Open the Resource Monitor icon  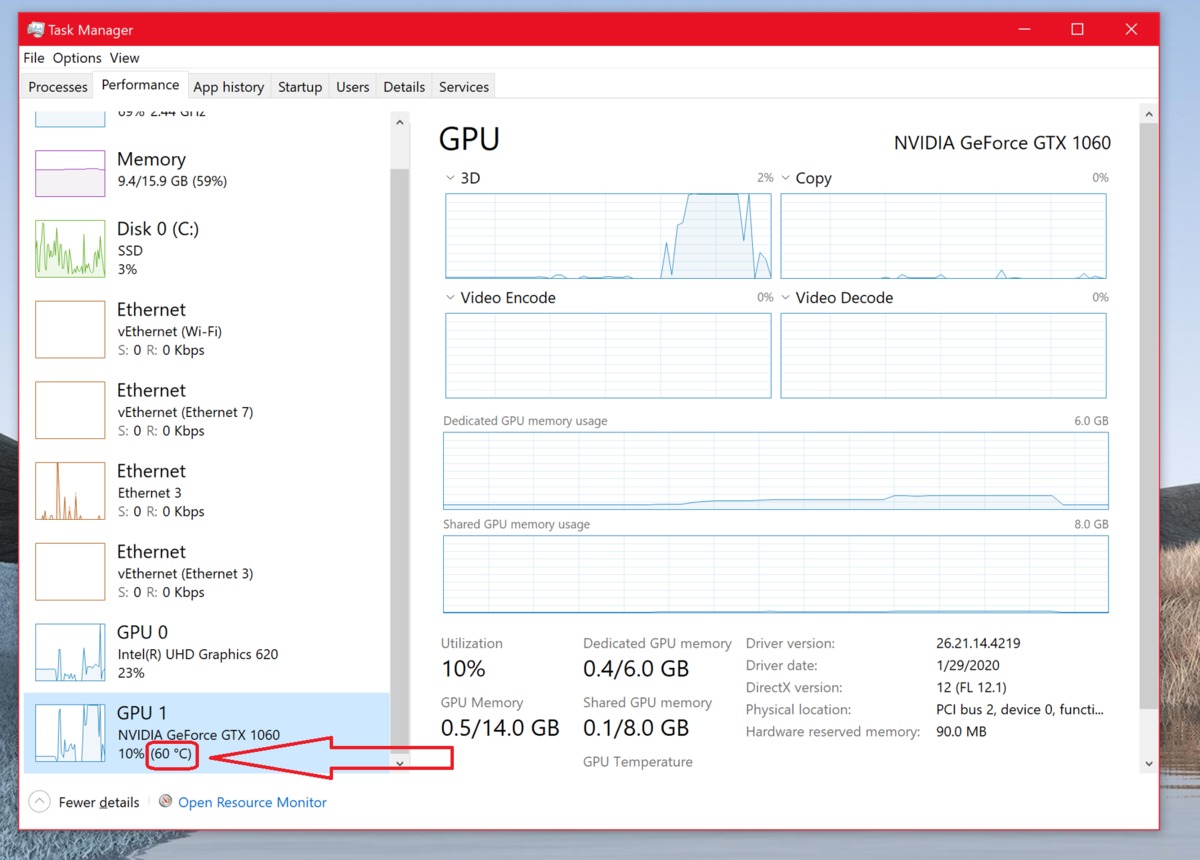[x=166, y=801]
